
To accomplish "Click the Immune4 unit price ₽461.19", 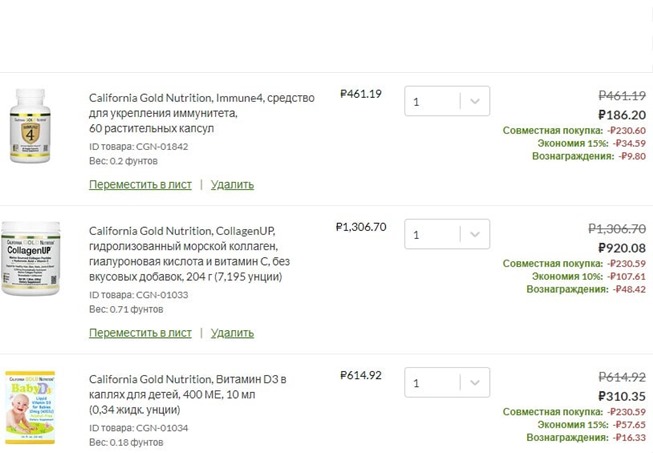I will click(360, 94).
